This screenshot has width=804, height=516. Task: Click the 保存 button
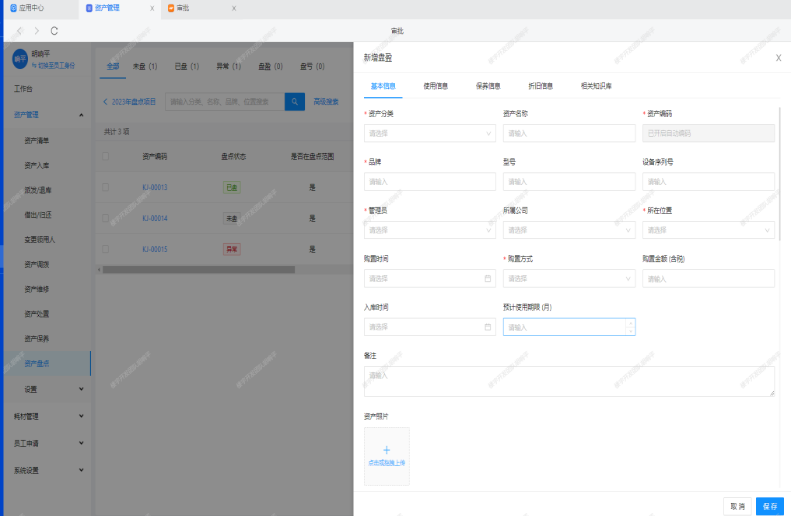[769, 506]
